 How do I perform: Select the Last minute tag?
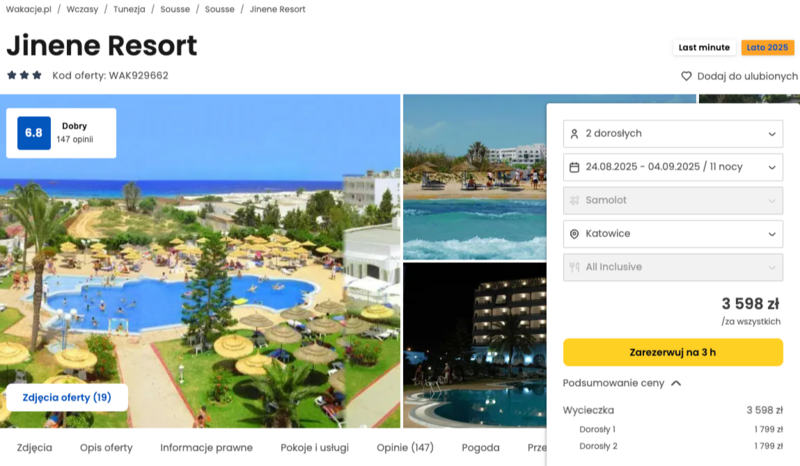704,47
